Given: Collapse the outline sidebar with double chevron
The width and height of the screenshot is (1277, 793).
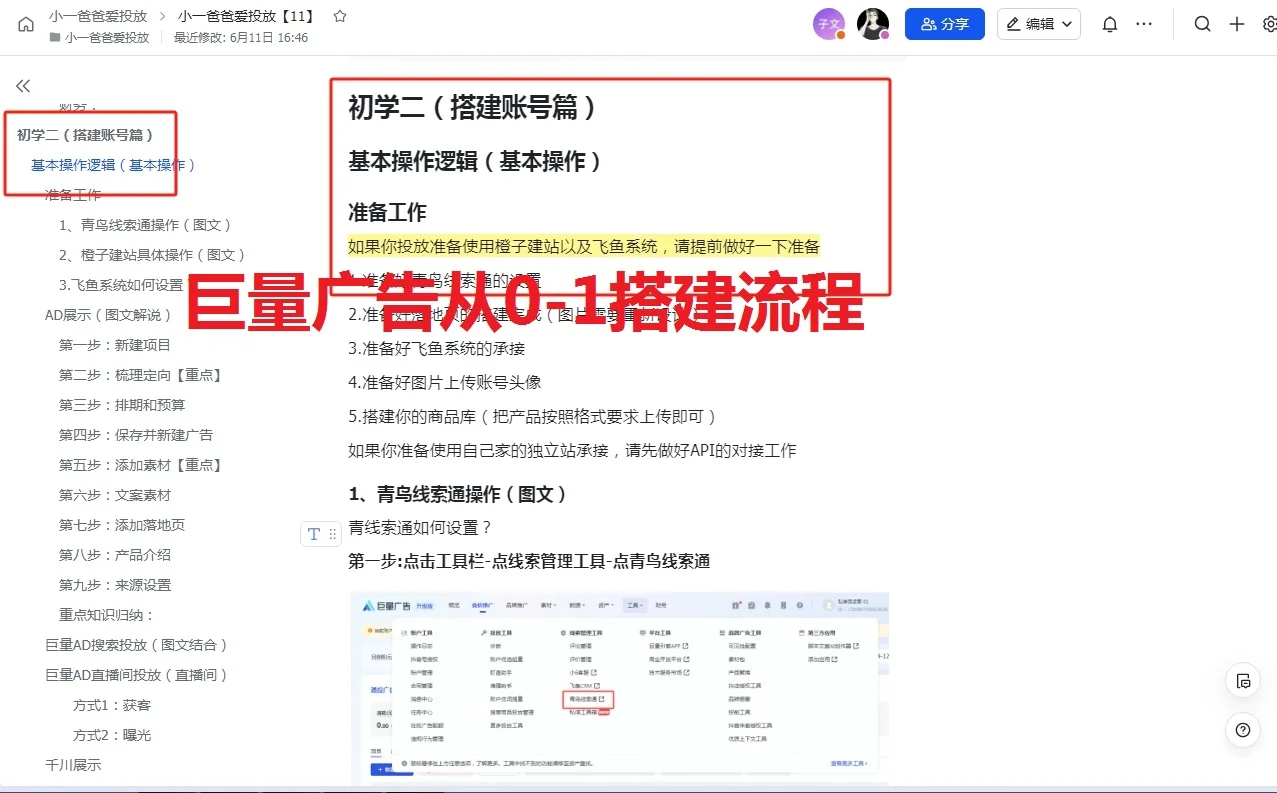Looking at the screenshot, I should tap(23, 86).
